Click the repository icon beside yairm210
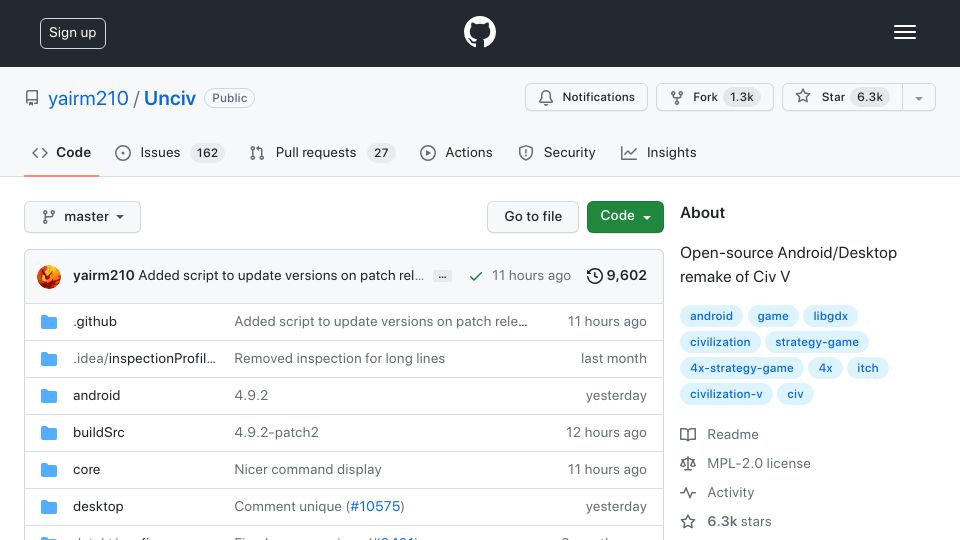 pos(32,98)
